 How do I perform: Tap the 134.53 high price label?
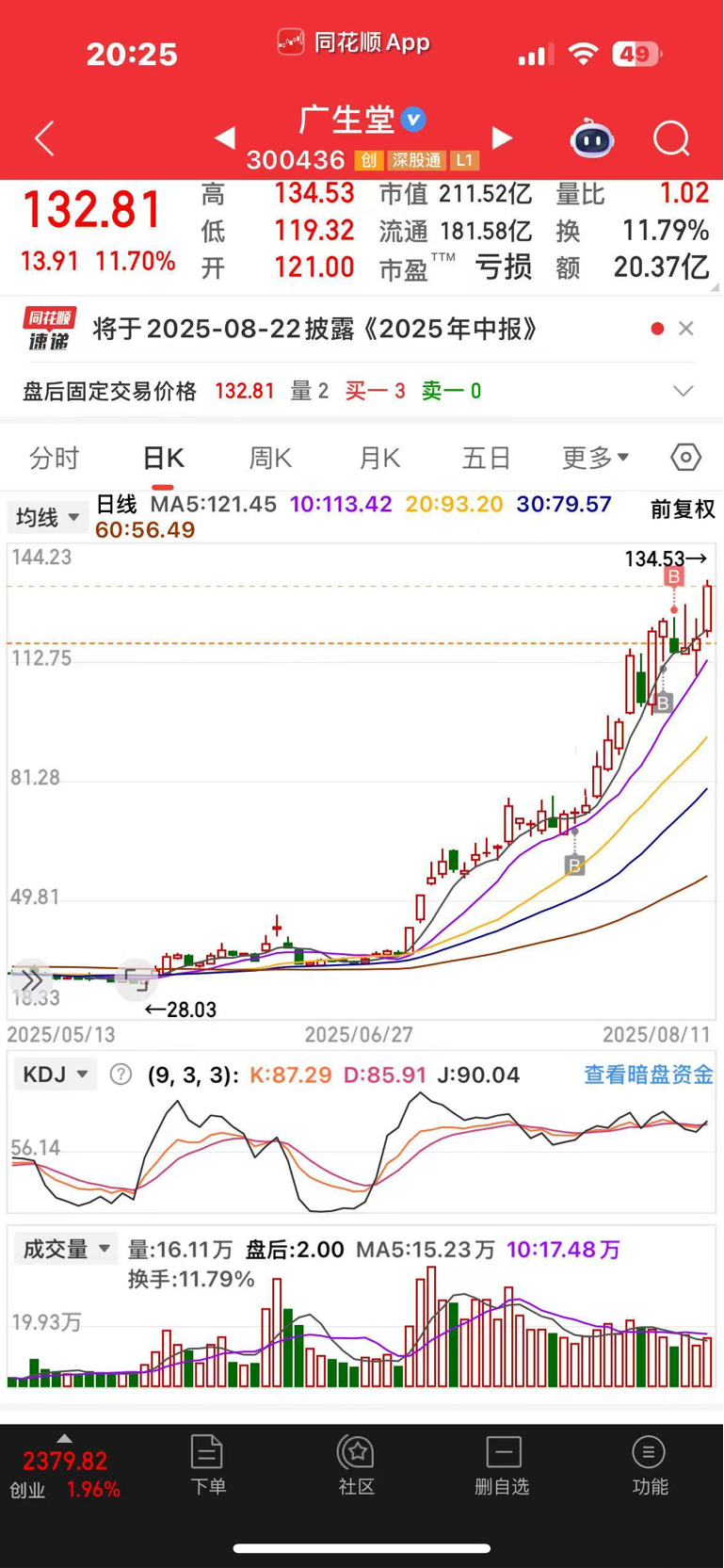click(x=666, y=558)
